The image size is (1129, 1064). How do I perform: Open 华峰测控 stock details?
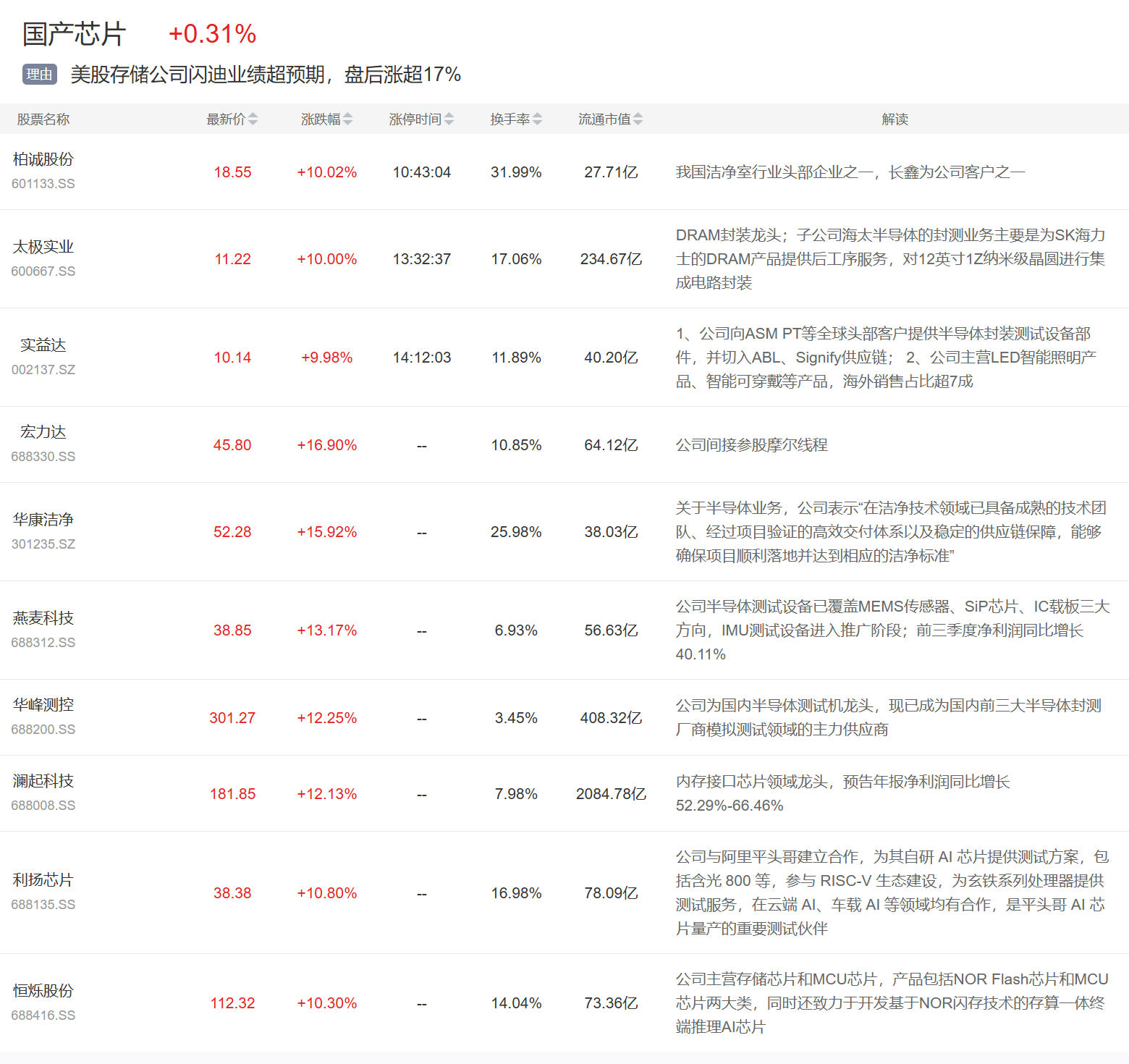43,705
